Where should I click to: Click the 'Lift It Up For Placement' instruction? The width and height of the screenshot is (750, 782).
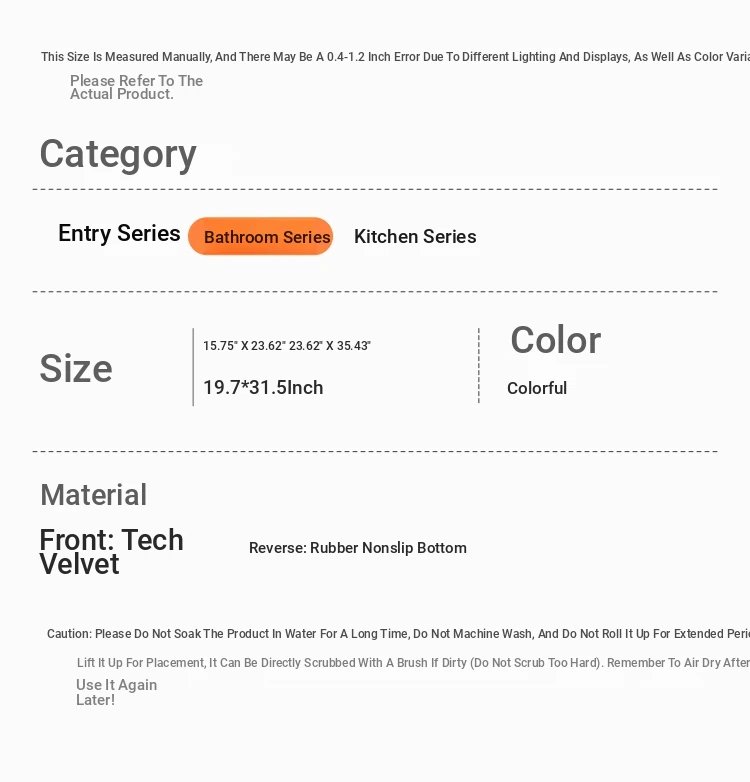(413, 663)
